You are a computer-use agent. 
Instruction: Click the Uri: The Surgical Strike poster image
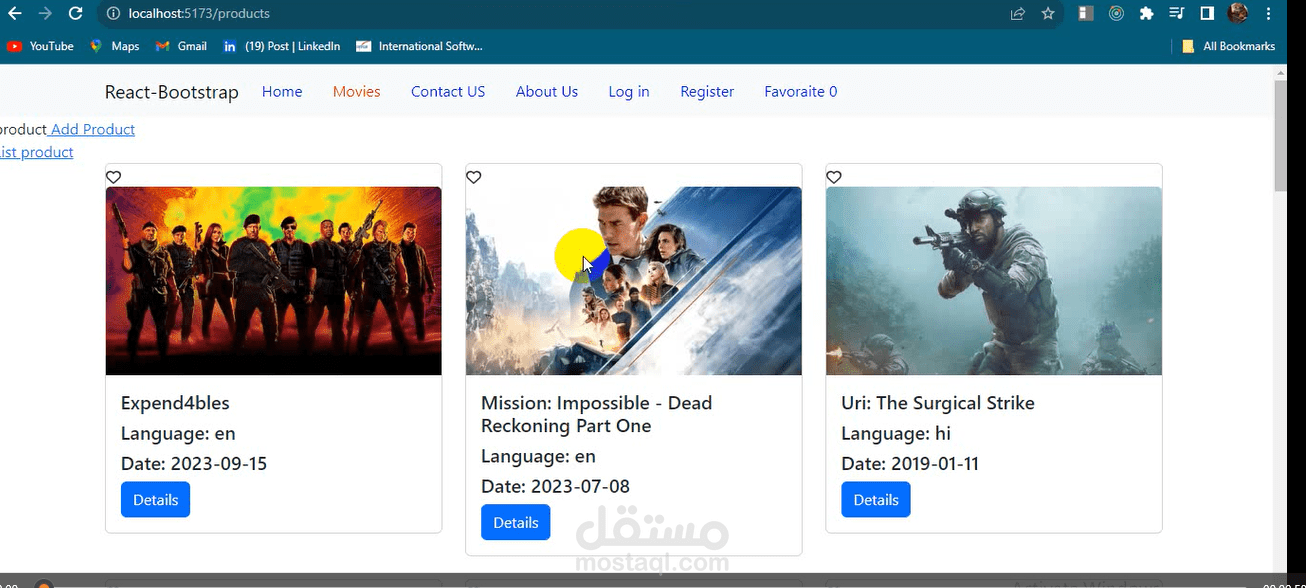pos(993,281)
